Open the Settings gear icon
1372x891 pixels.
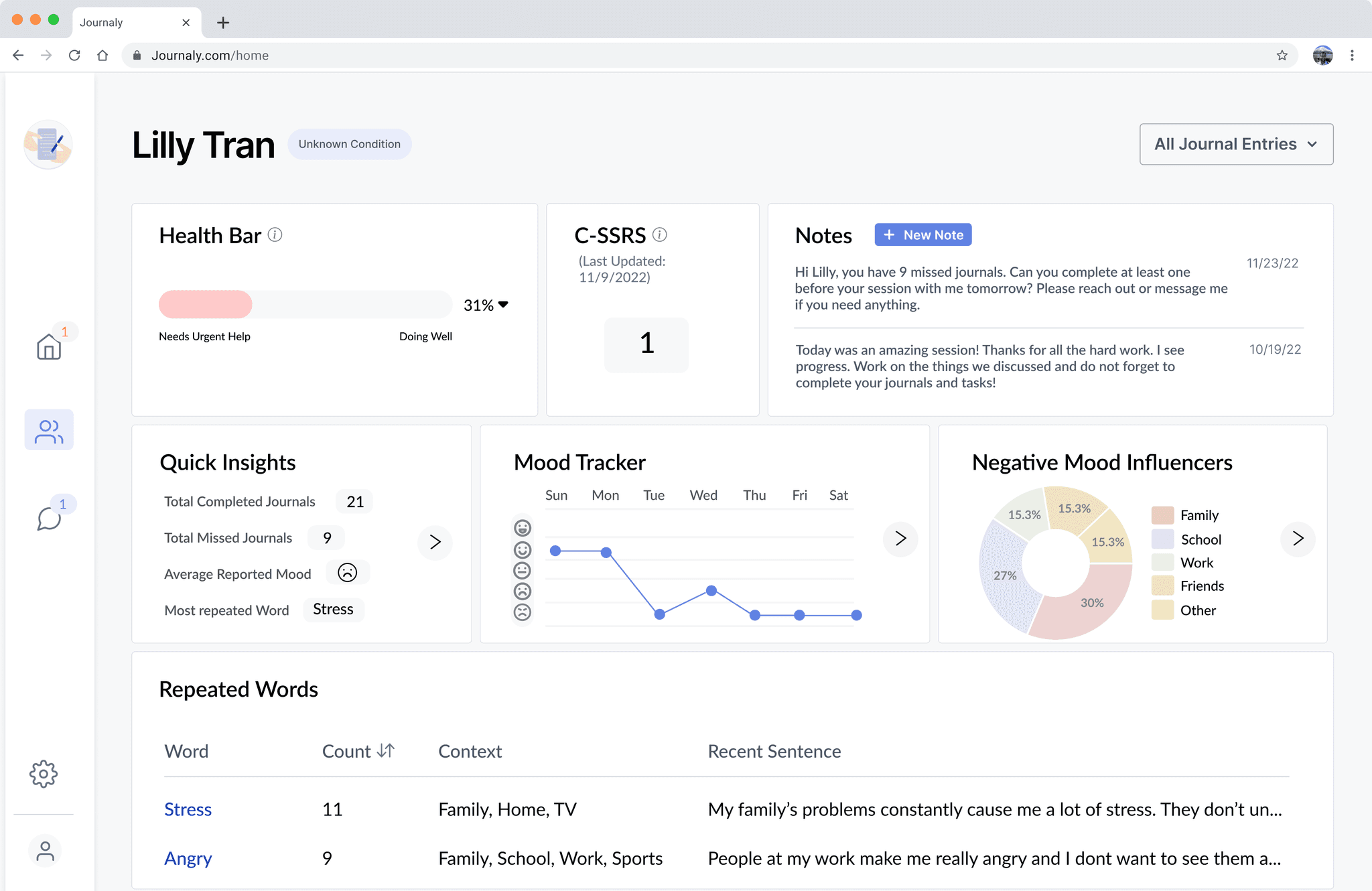pos(44,774)
